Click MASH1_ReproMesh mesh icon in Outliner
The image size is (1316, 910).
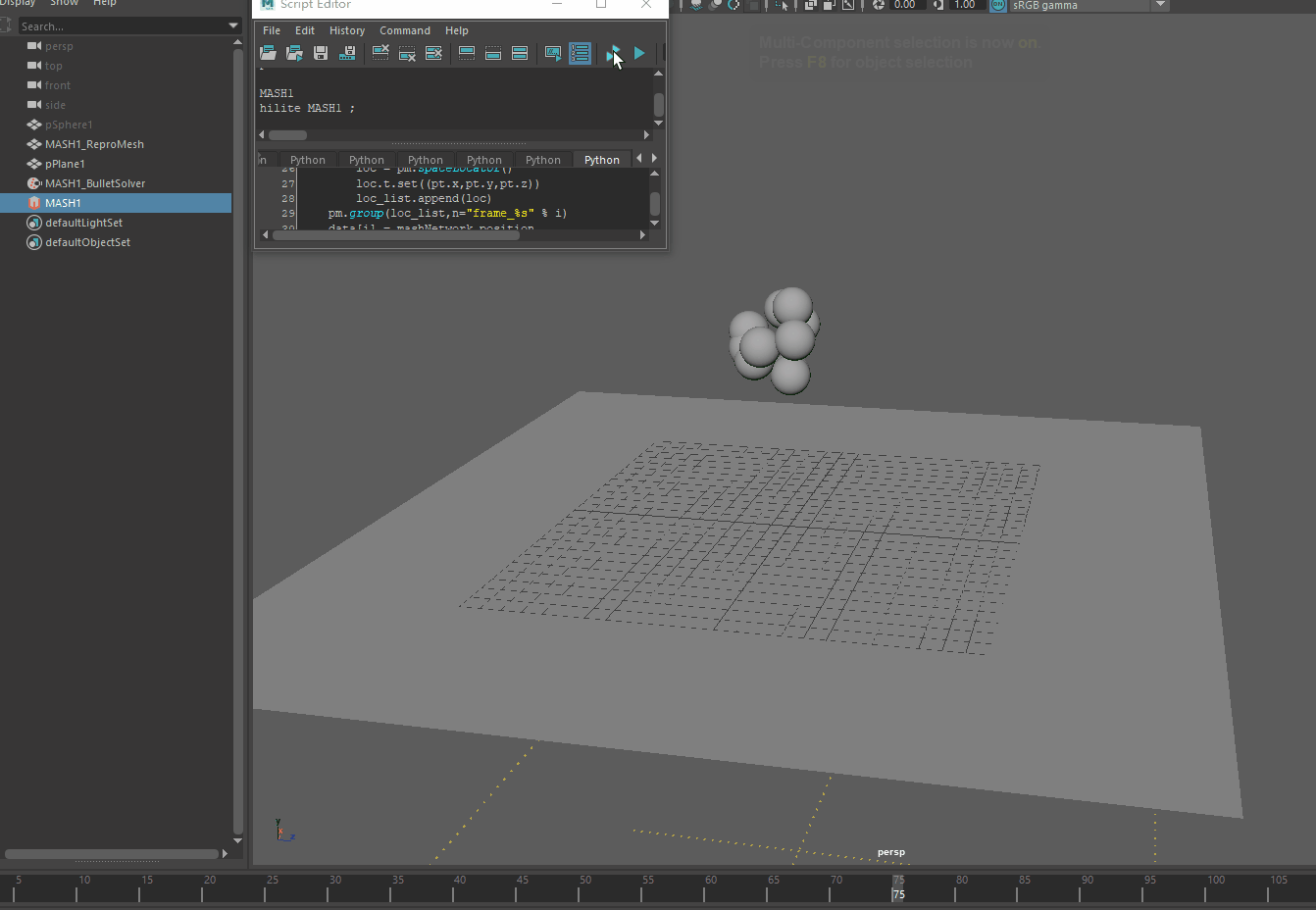(x=34, y=144)
